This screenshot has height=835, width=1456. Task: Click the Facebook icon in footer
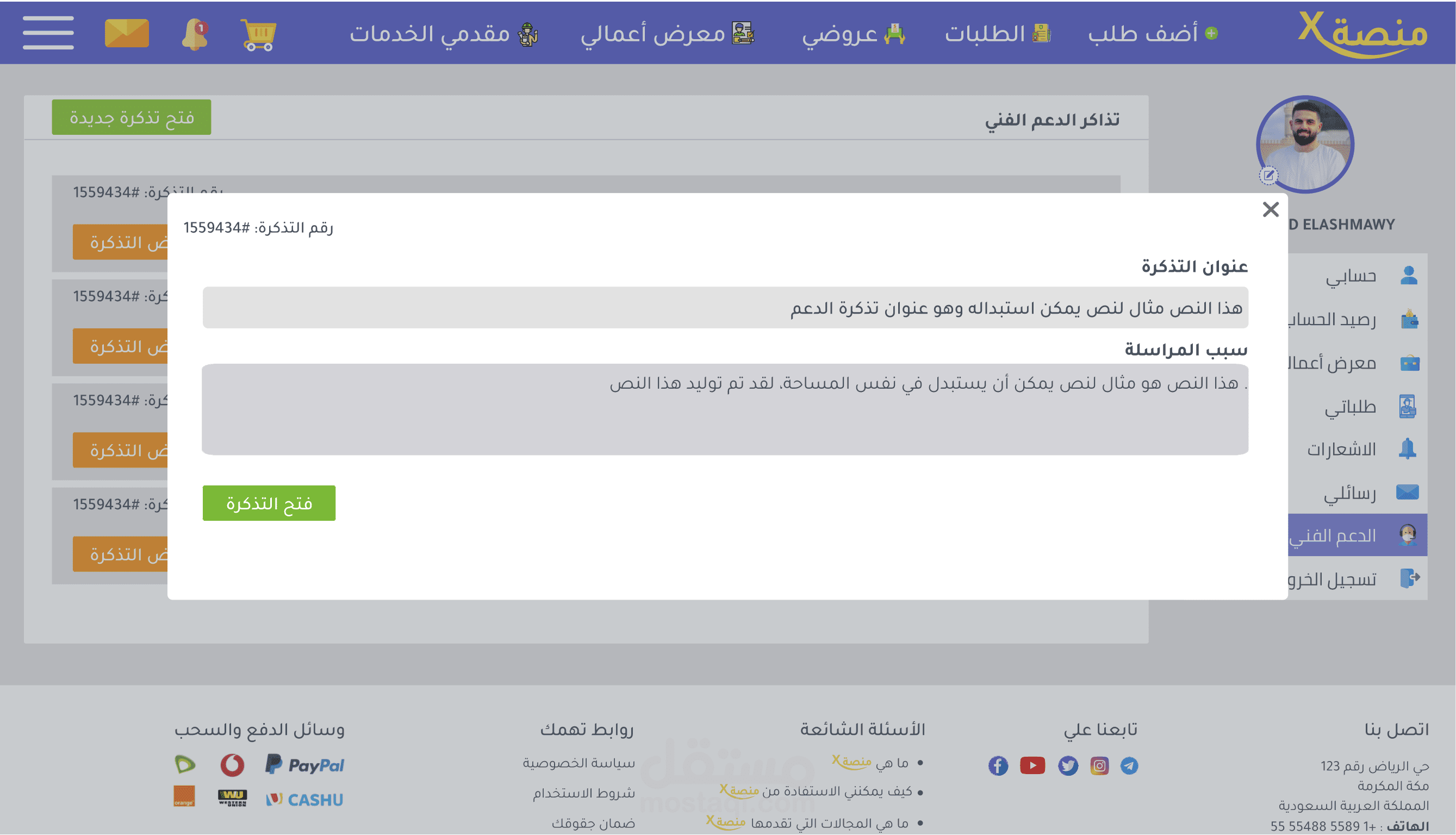click(x=998, y=765)
